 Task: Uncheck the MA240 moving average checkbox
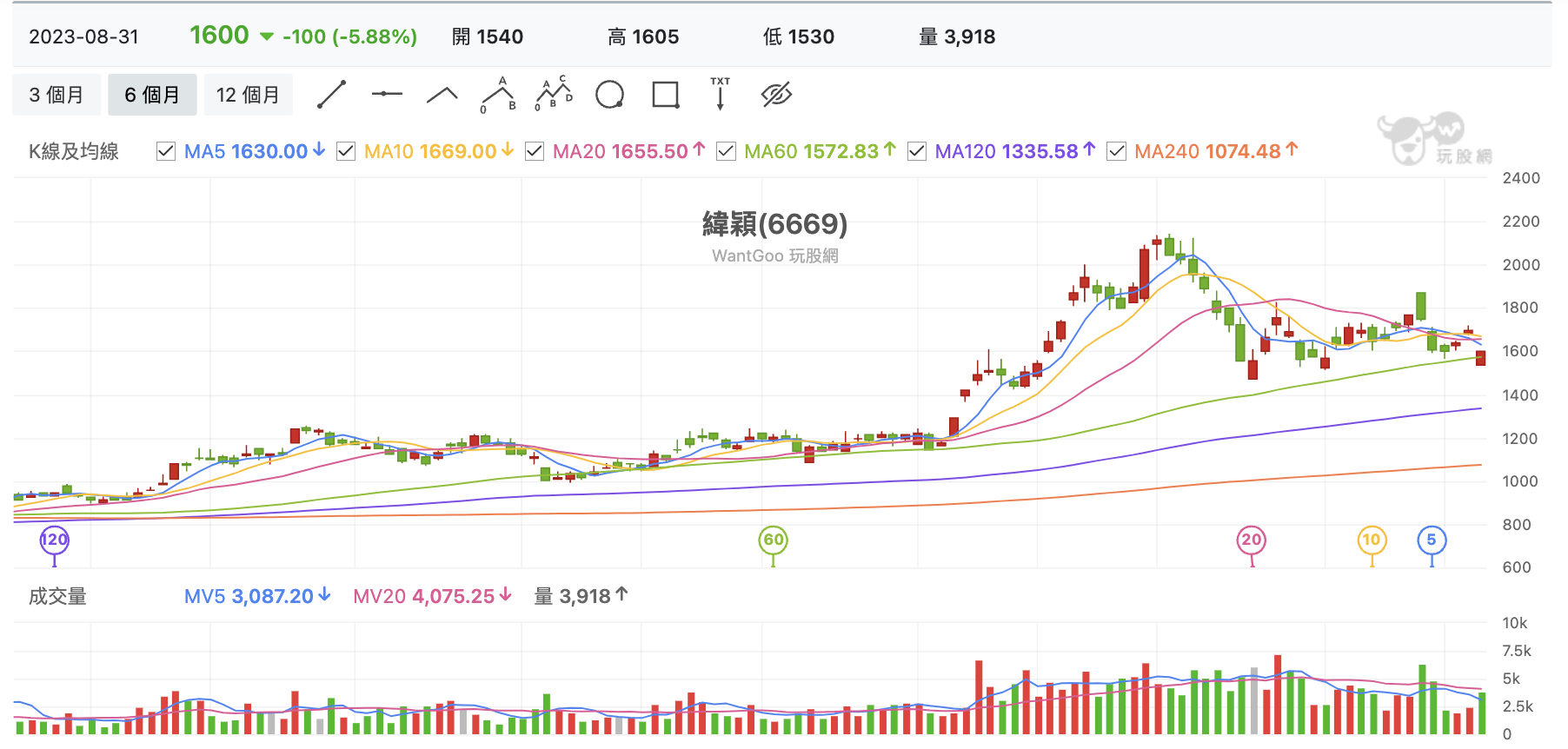(1116, 151)
